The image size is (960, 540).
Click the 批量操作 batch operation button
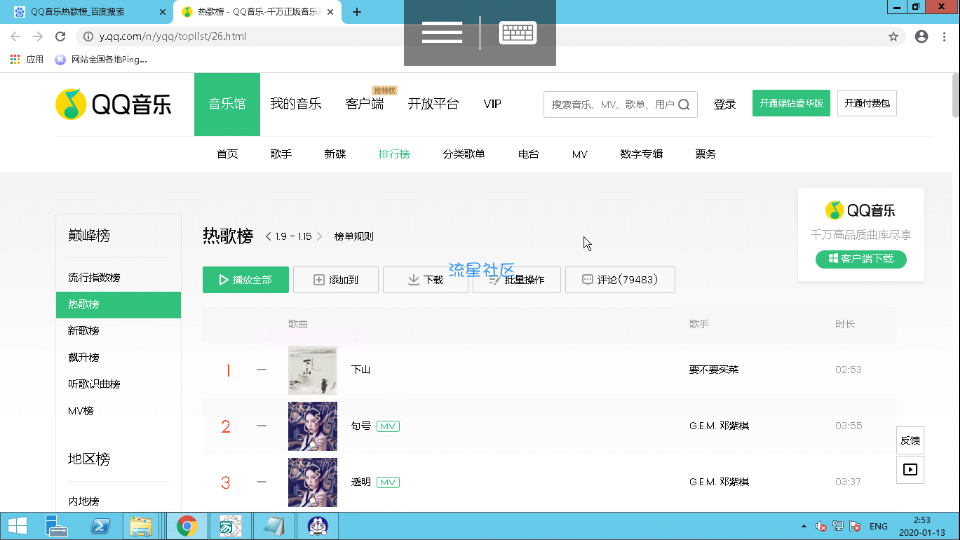(x=516, y=280)
